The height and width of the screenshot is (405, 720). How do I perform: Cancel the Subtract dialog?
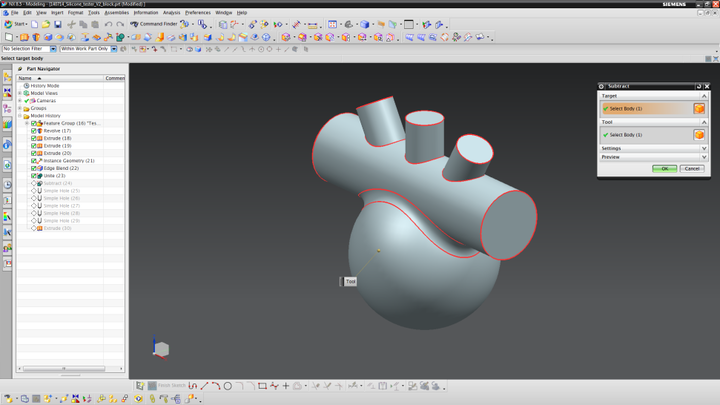692,169
